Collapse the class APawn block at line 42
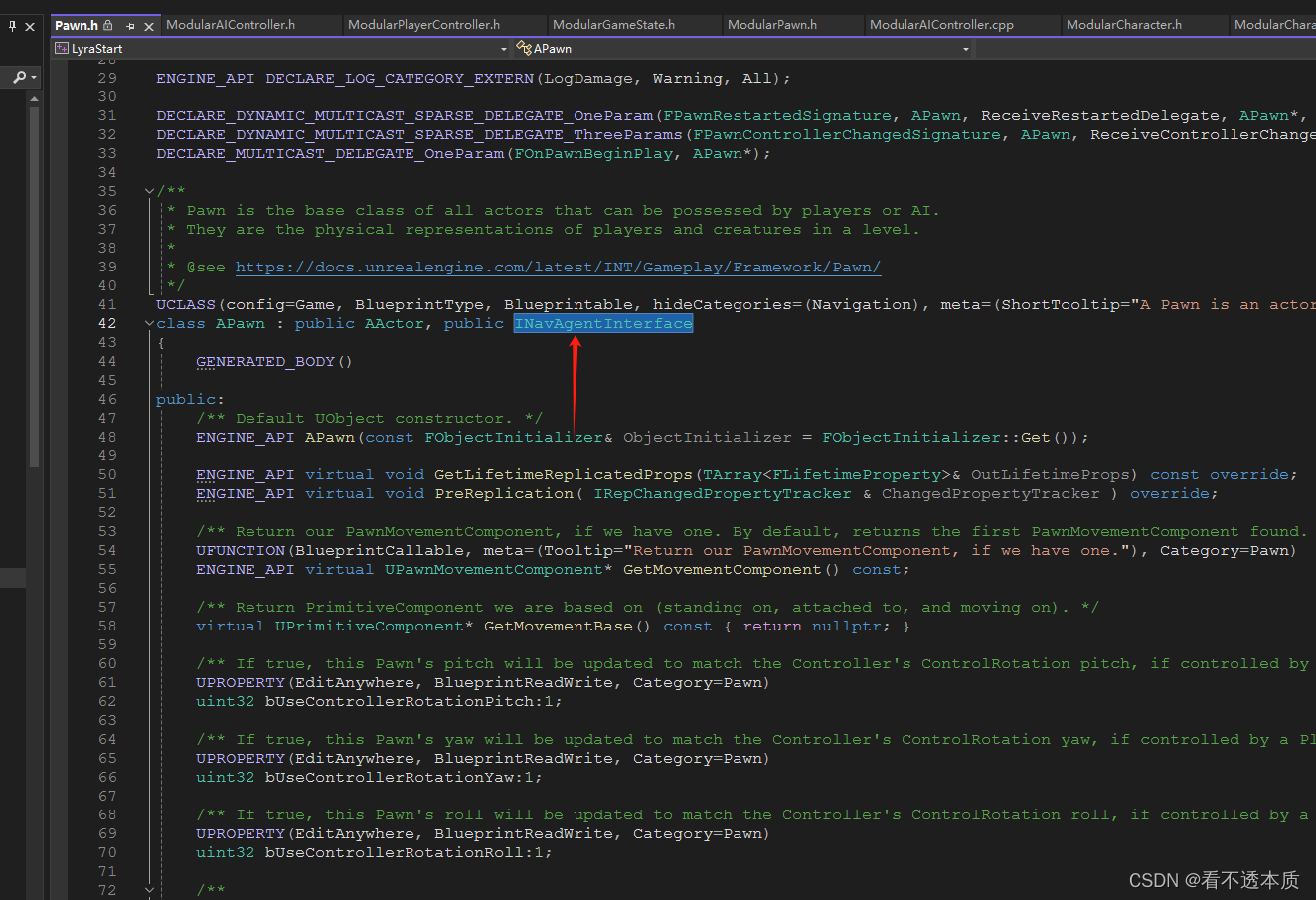Viewport: 1316px width, 900px height. point(149,323)
